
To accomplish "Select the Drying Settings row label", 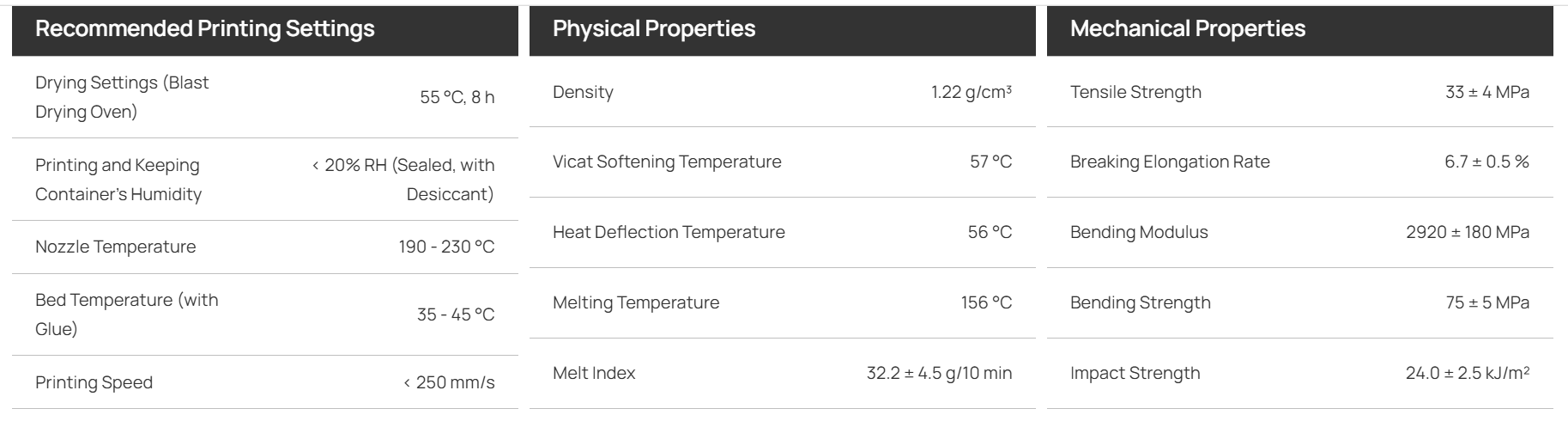I will click(x=122, y=97).
